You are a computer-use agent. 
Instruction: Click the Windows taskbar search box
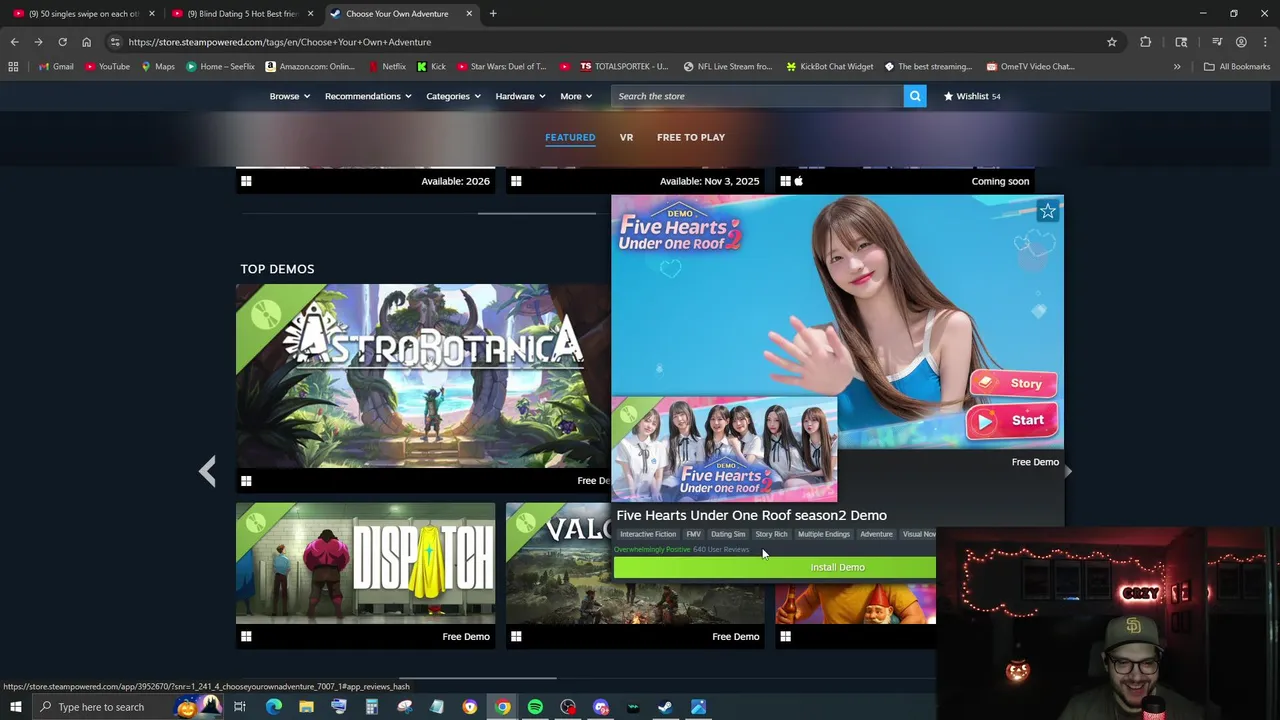100,707
